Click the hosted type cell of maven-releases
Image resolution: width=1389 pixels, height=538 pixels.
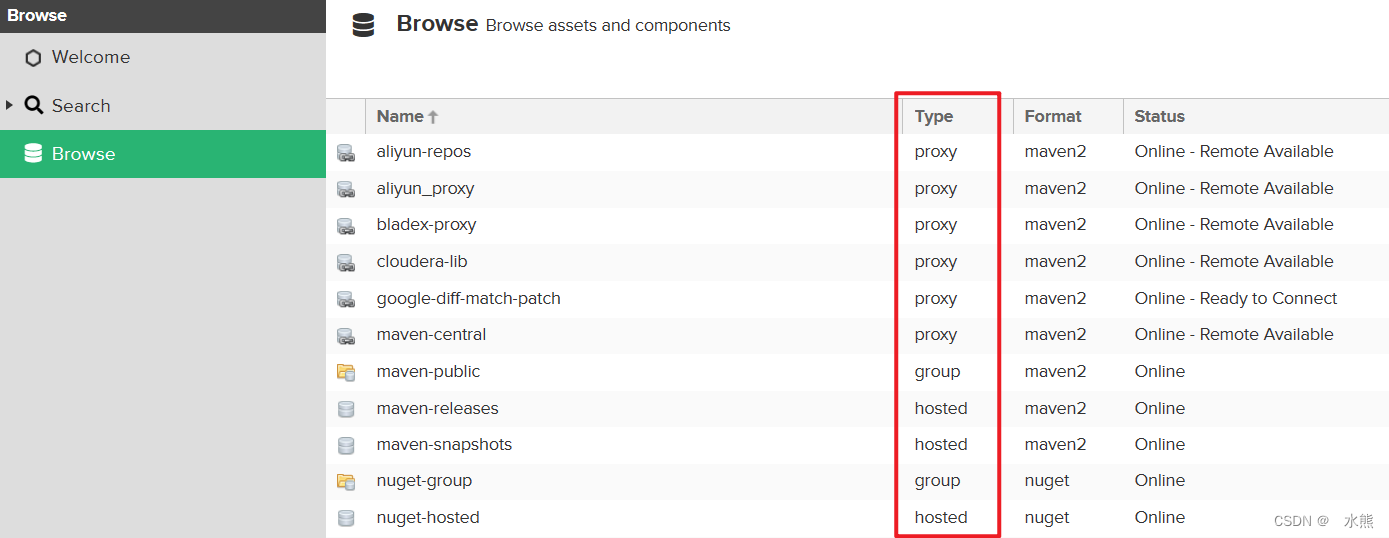[941, 408]
